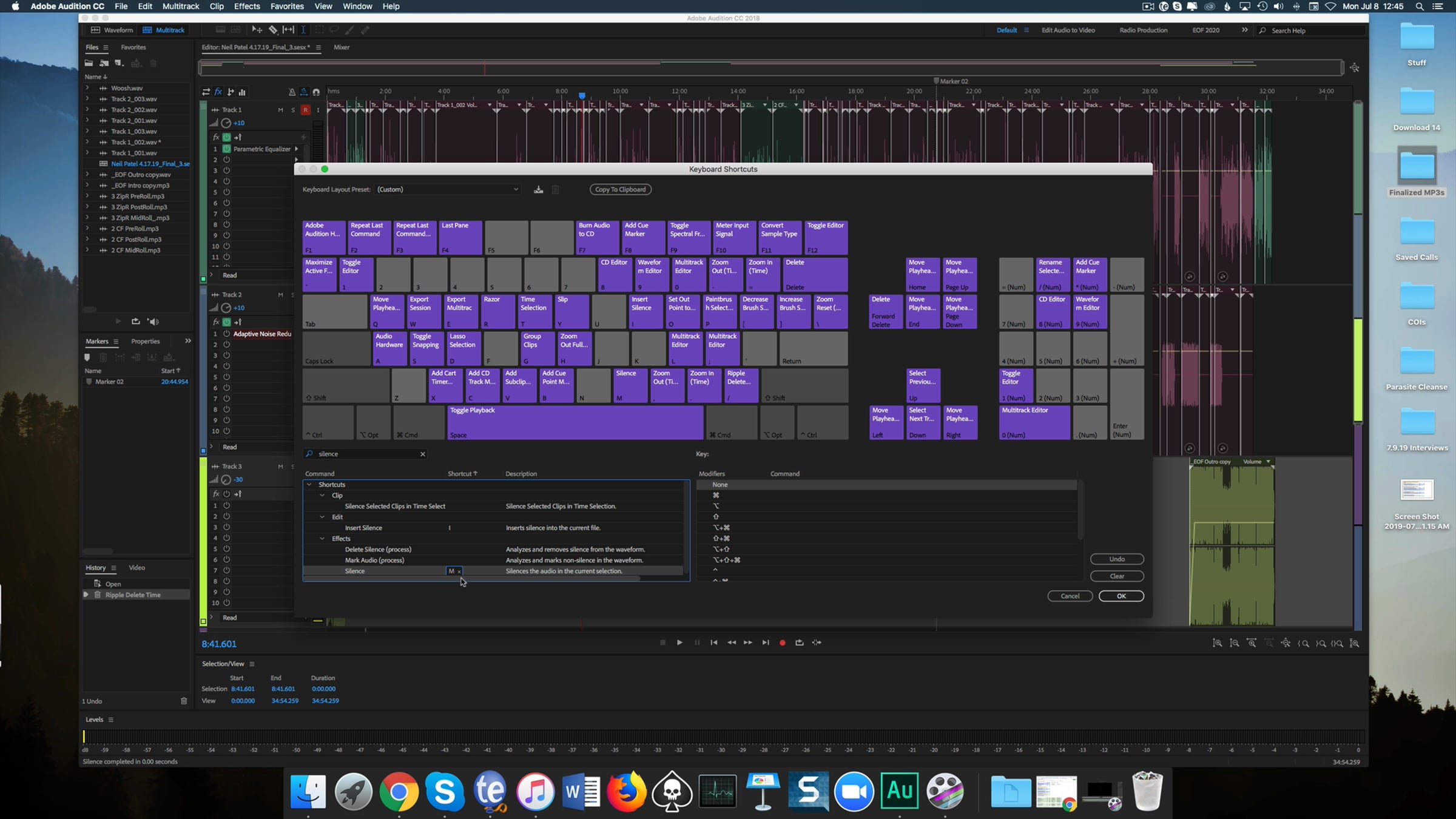Collapse the Effects group in command list
This screenshot has width=1456, height=819.
[322, 539]
